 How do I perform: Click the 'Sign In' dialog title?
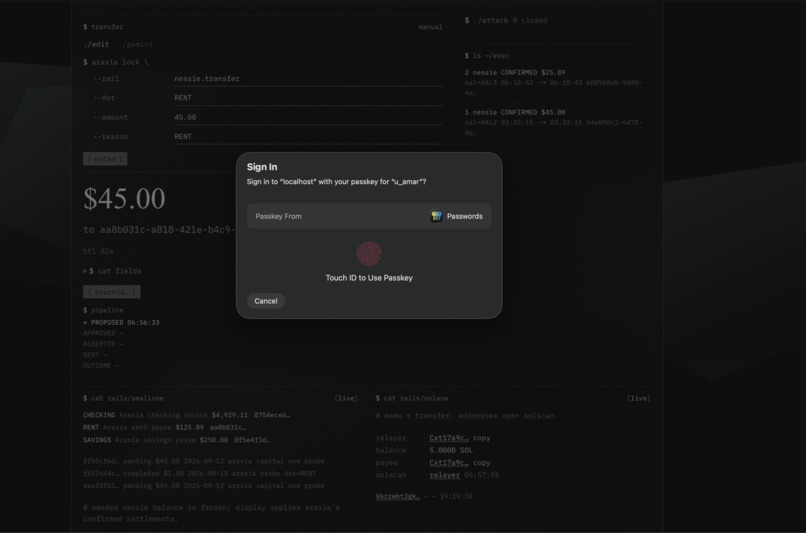[262, 167]
